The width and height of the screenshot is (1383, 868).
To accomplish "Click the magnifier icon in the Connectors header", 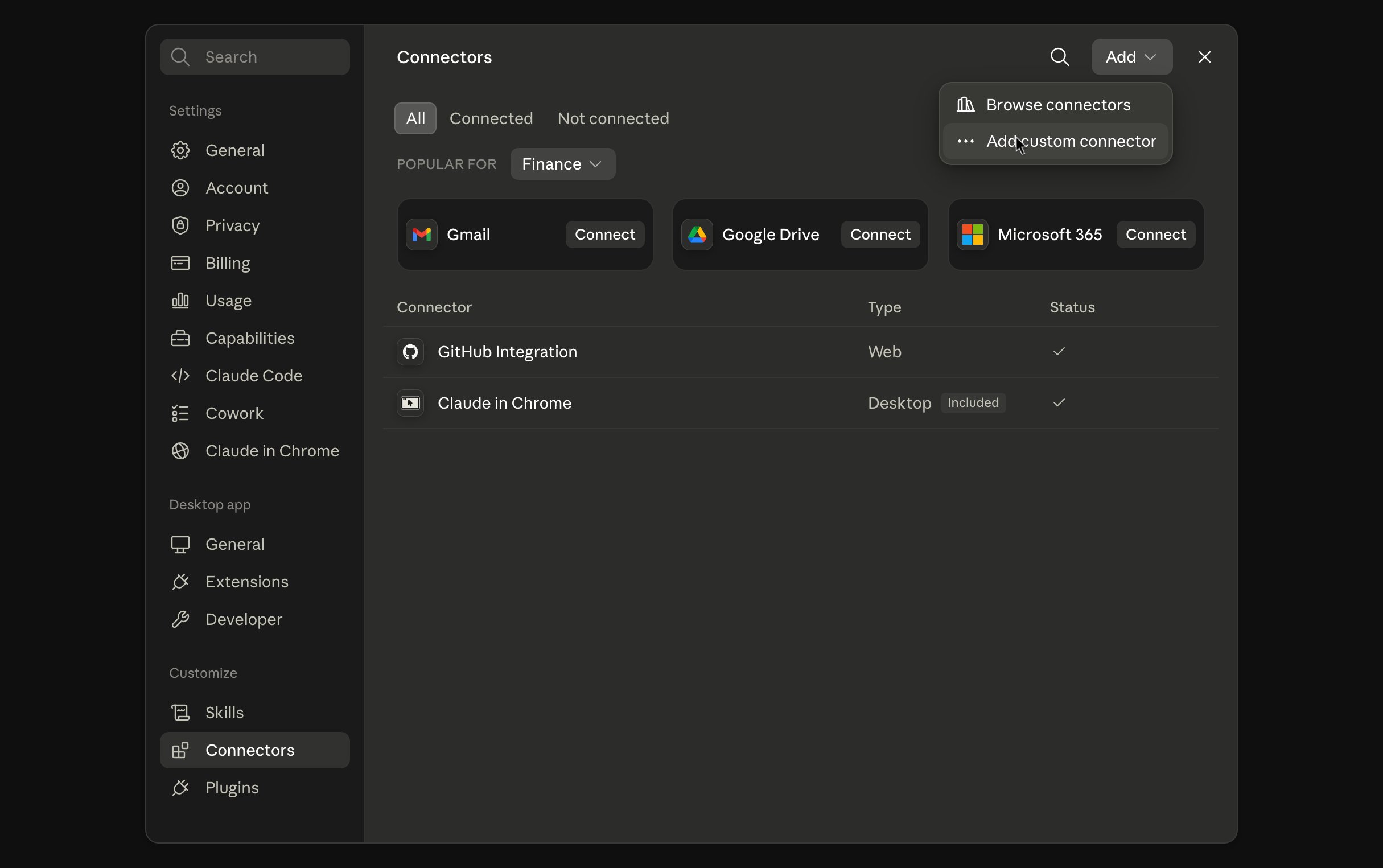I will [1059, 57].
